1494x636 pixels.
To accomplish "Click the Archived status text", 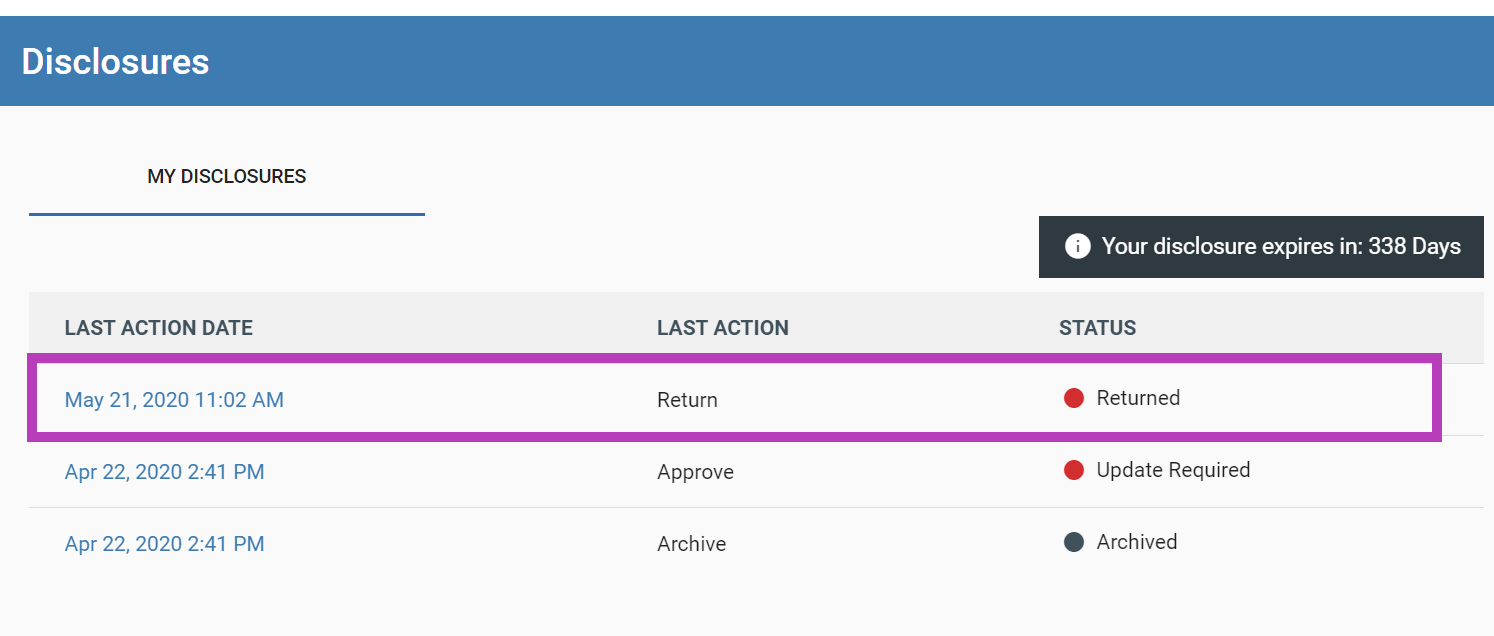I will tap(1137, 542).
